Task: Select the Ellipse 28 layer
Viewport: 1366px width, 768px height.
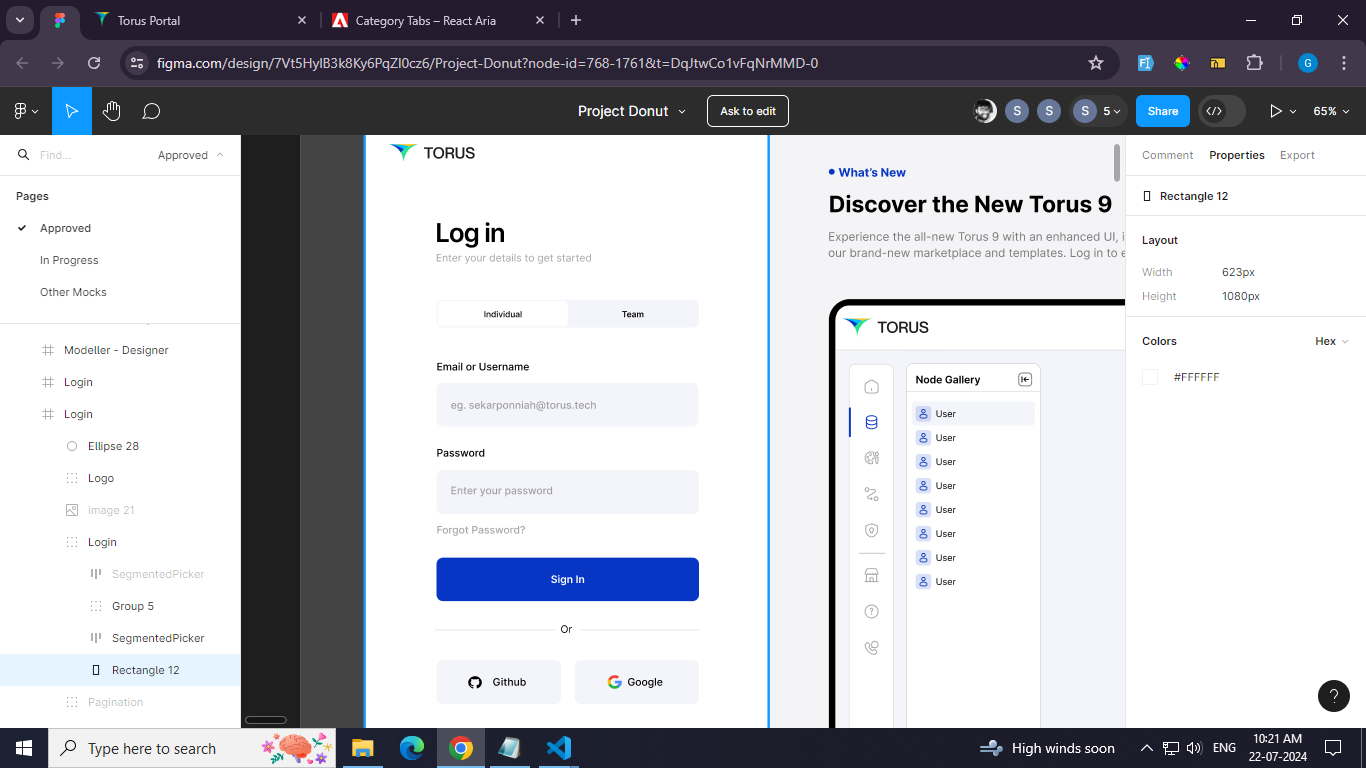Action: click(113, 446)
